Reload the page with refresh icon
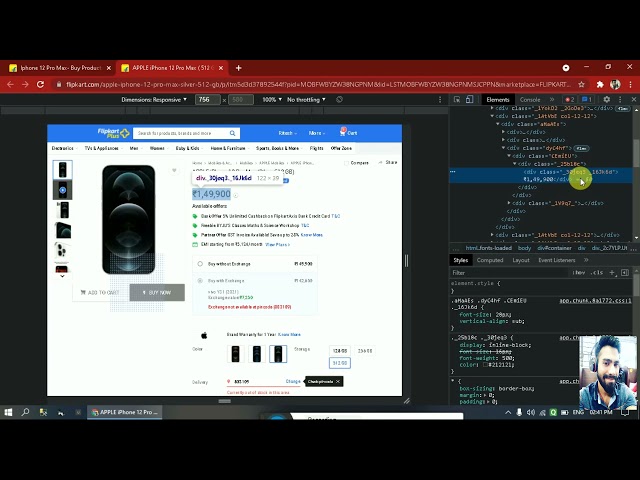The height and width of the screenshot is (480, 640). (40, 84)
